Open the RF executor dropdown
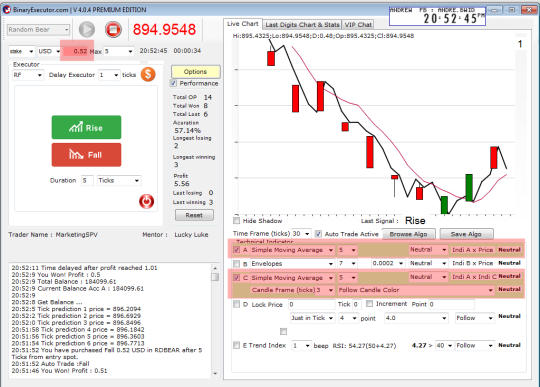Screen dimensions: 540x387 28,75
